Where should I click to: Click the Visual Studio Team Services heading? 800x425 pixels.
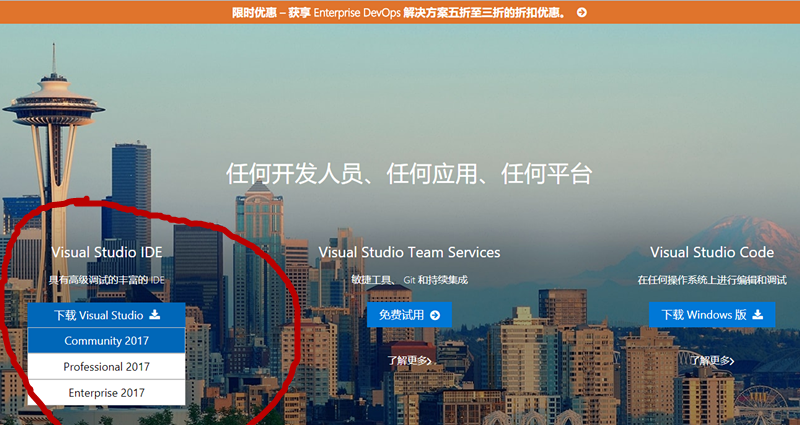pyautogui.click(x=409, y=252)
